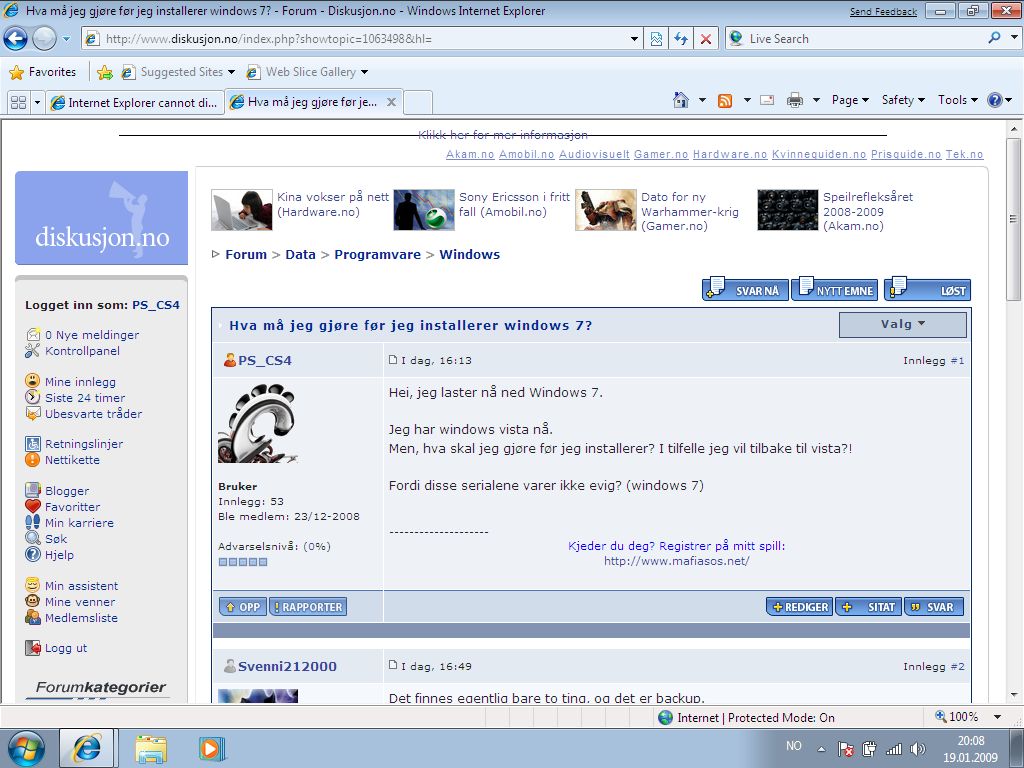Open Live Search provider dropdown arrow
Image resolution: width=1024 pixels, height=768 pixels.
point(1014,38)
